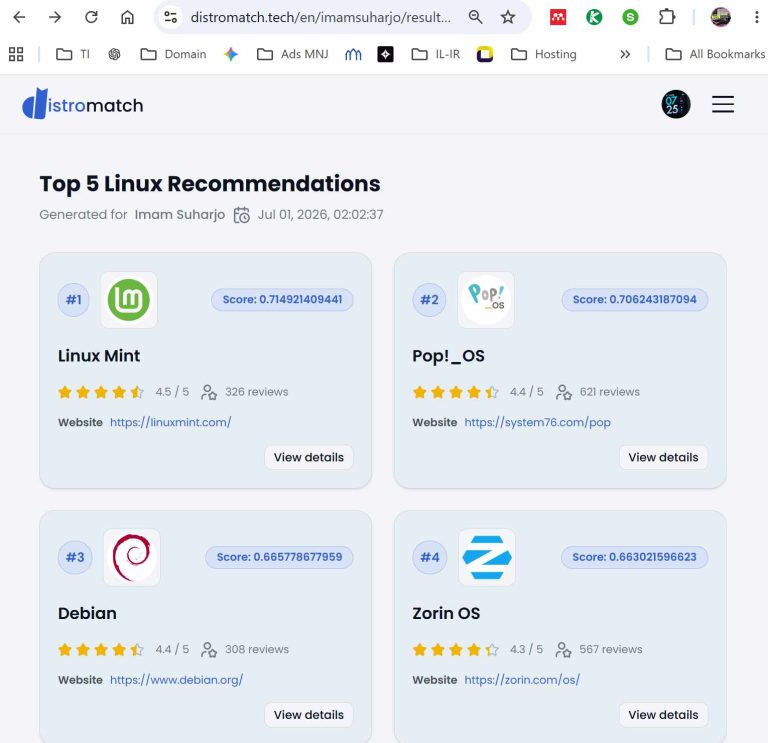This screenshot has width=768, height=743.
Task: Click the Zorin OS score badge
Action: tap(634, 557)
